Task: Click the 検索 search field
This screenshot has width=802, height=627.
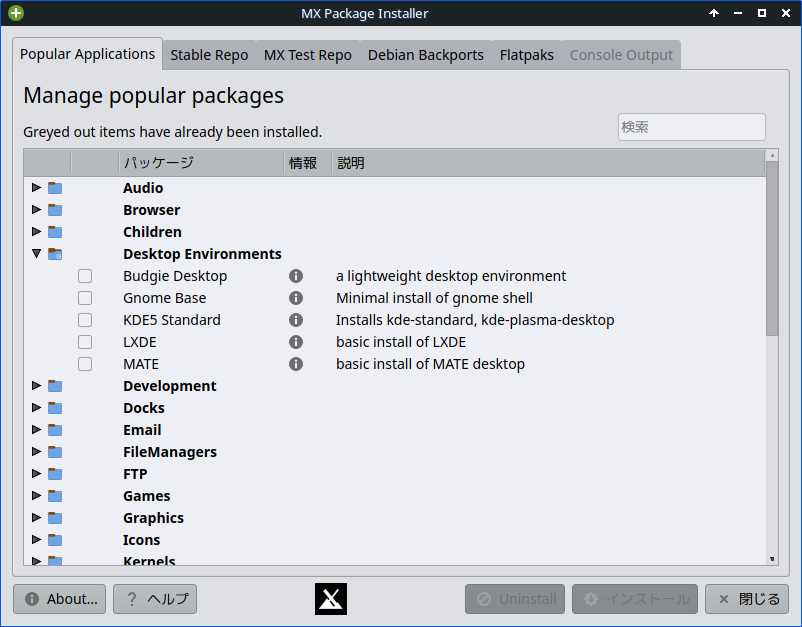Action: click(692, 127)
